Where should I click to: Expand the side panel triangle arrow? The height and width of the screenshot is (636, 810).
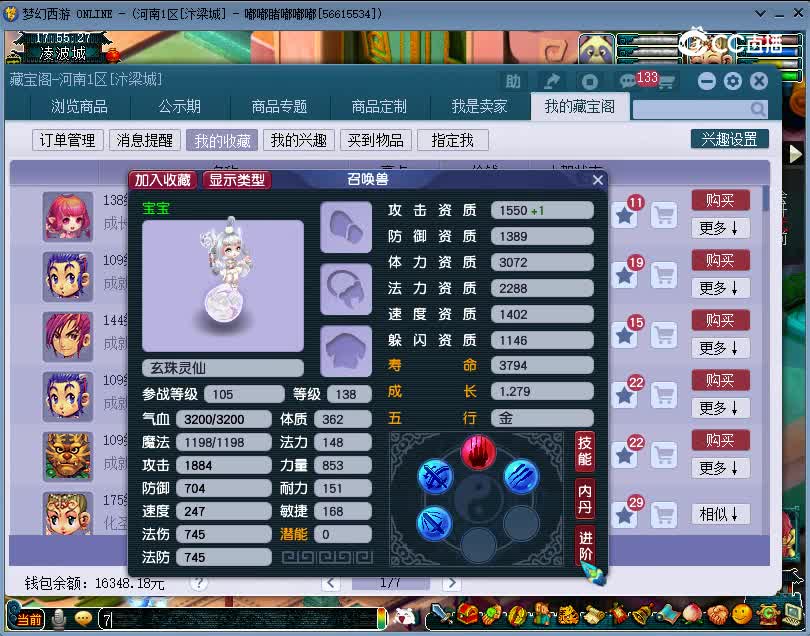coord(795,153)
